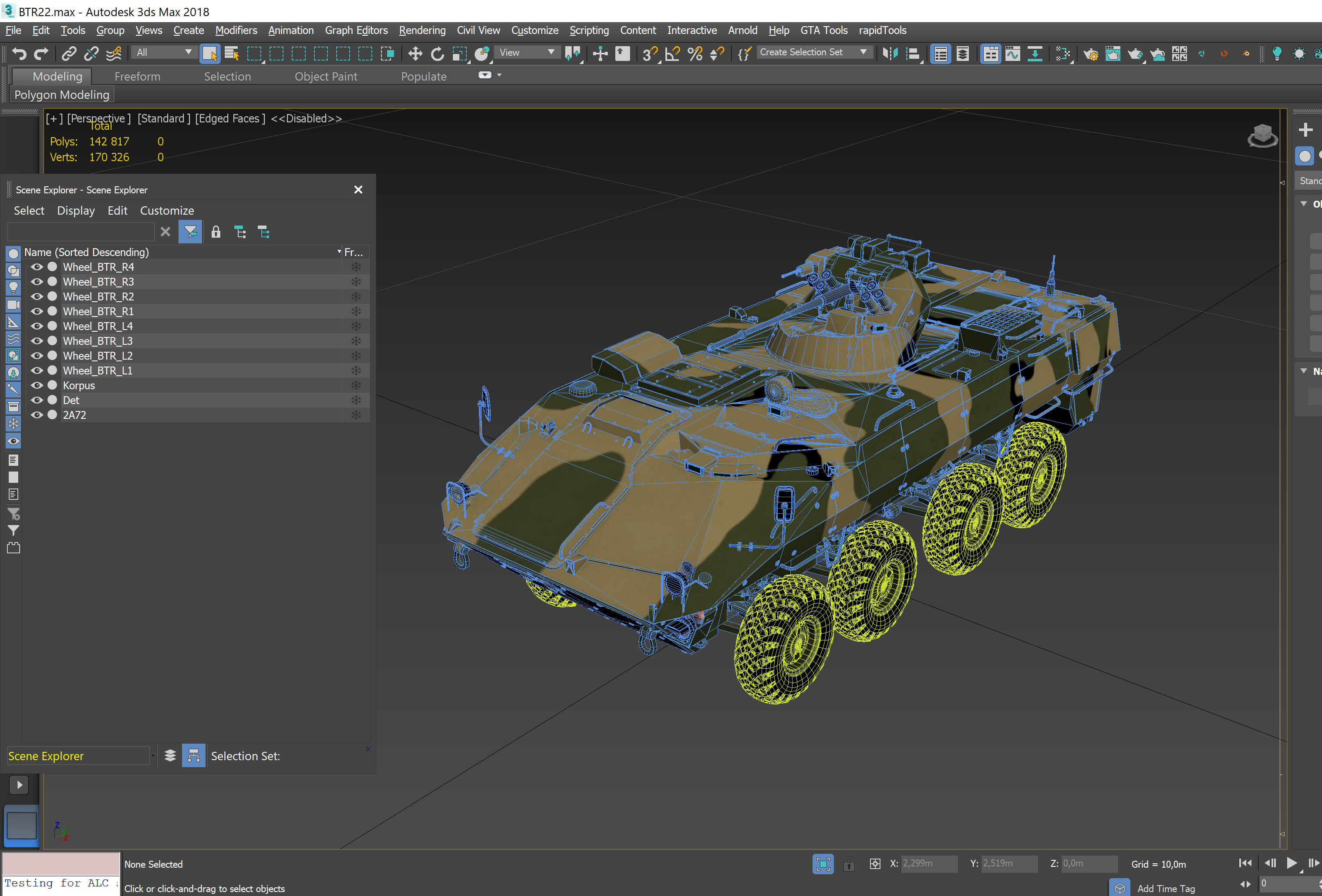The image size is (1322, 896).
Task: Activate the Select Object arrow tool
Action: pos(209,54)
